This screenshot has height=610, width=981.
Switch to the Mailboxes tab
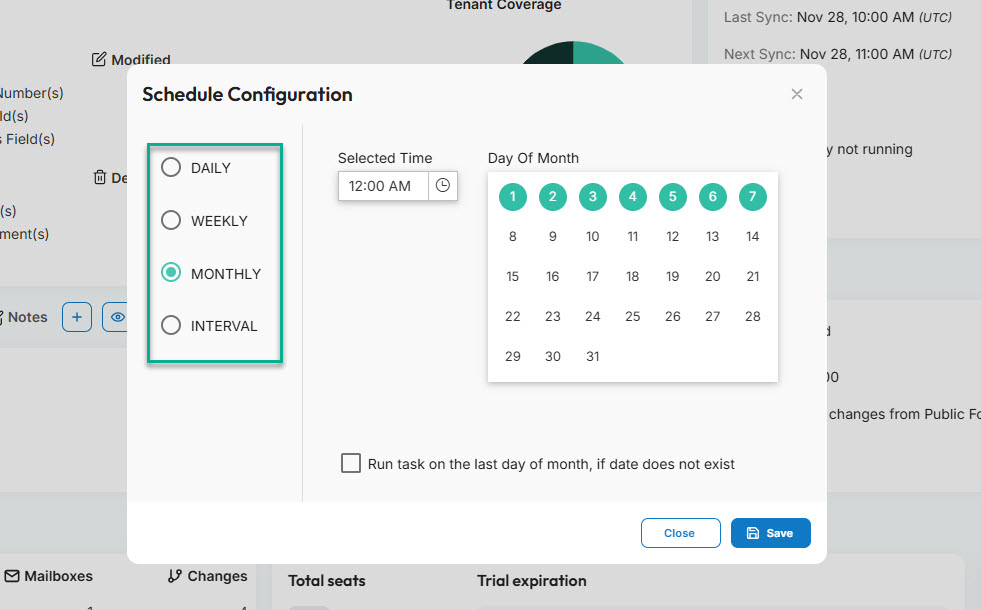click(x=48, y=576)
